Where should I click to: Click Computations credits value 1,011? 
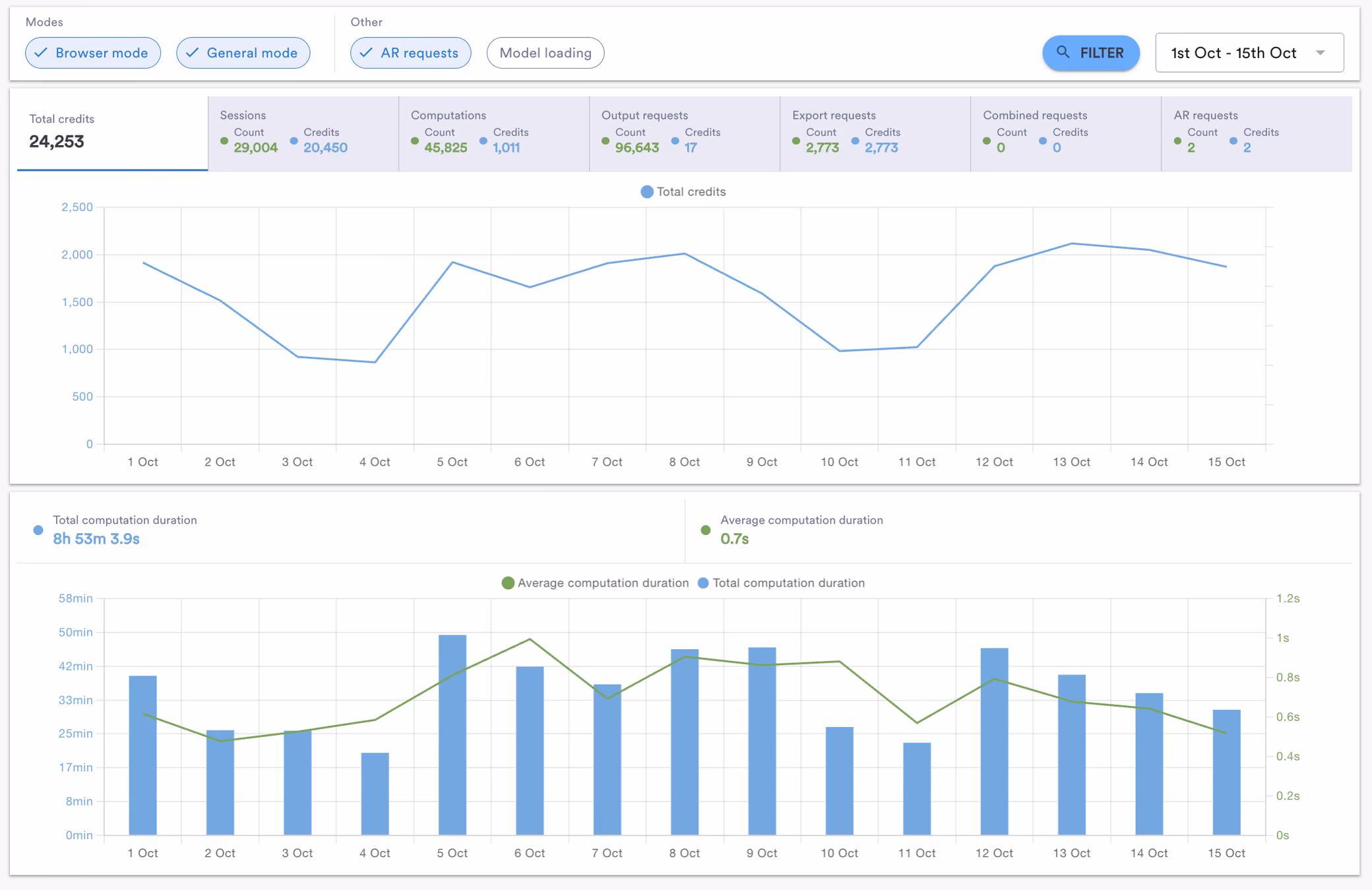click(506, 148)
